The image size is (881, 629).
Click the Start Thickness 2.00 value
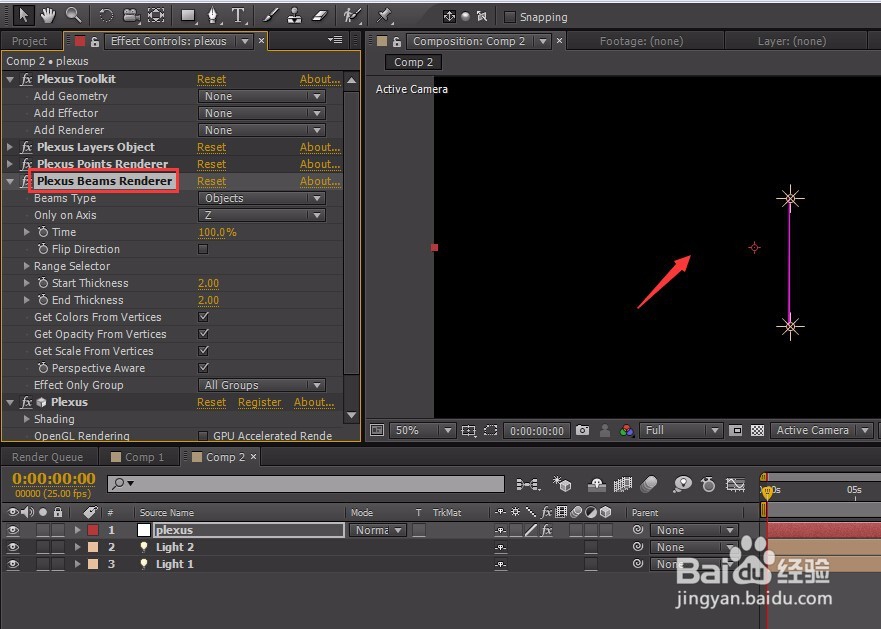coord(208,283)
